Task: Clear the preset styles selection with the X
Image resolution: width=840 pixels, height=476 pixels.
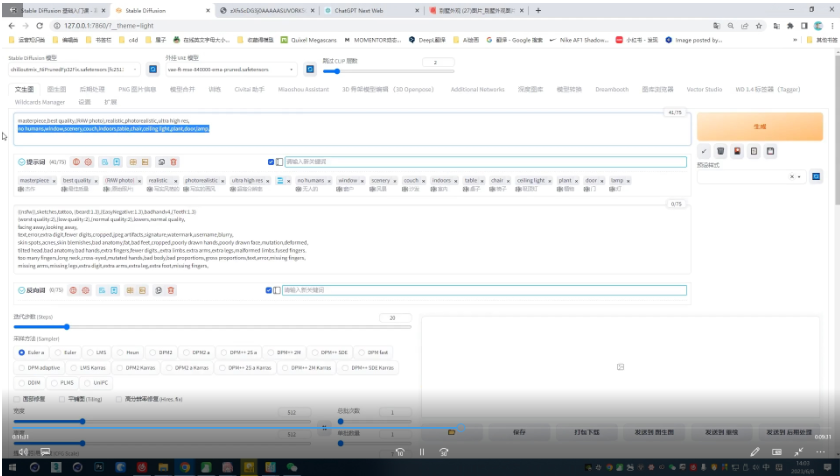Action: (792, 177)
